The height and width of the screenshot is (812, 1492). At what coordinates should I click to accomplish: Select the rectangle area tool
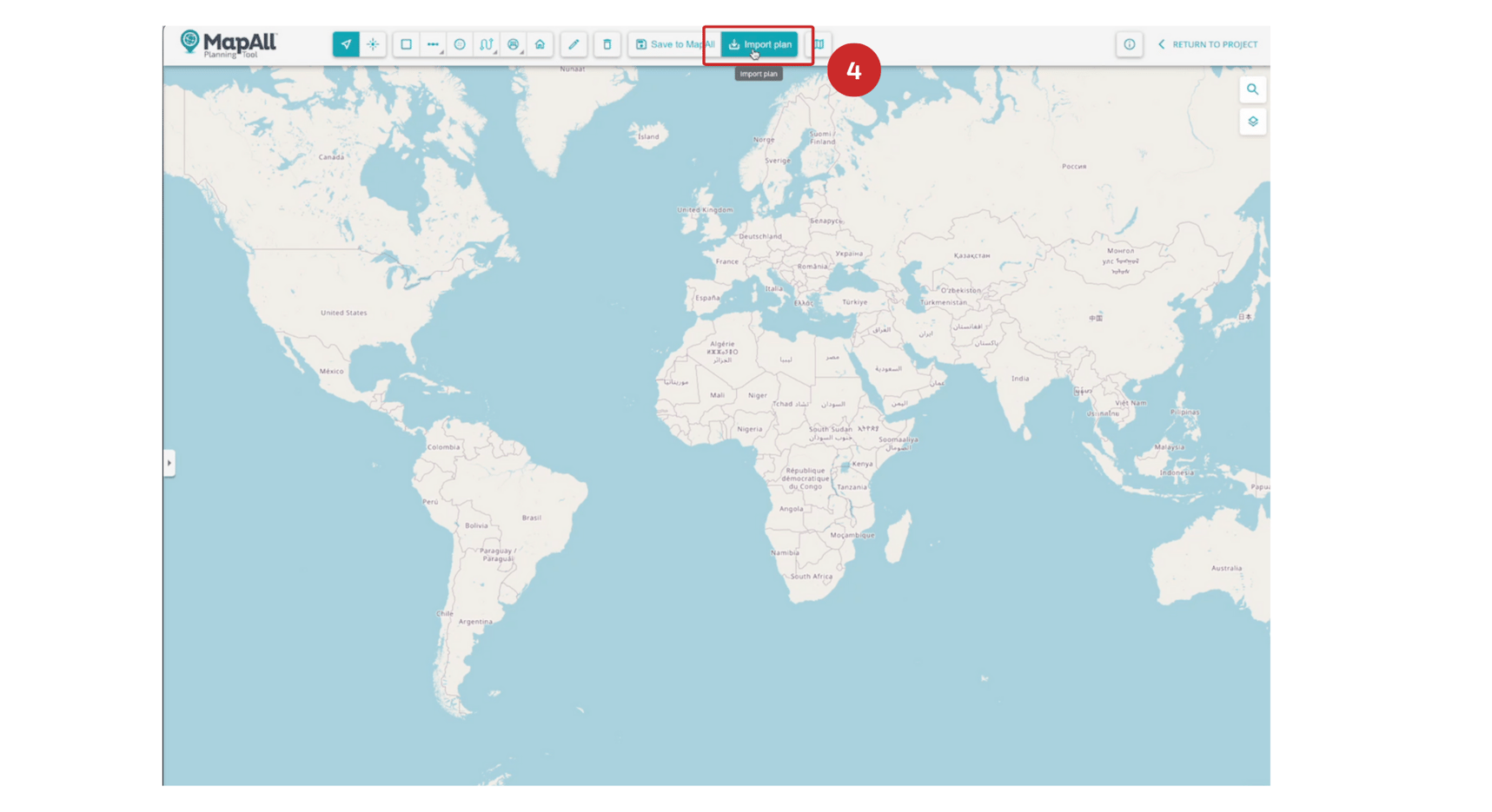point(406,44)
